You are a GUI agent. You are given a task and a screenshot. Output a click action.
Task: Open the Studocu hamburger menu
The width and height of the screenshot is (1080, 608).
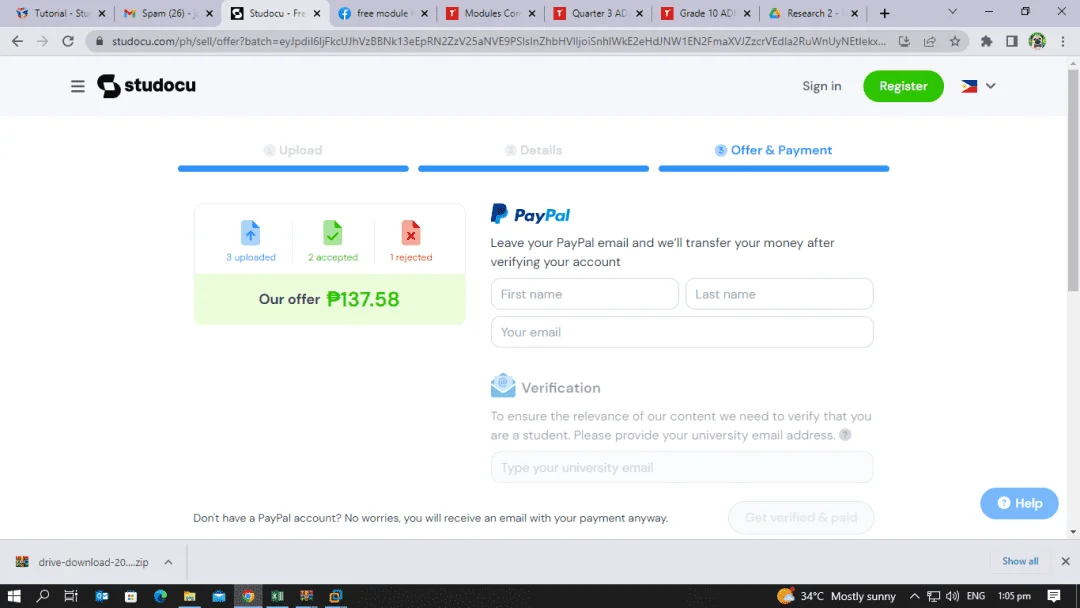(78, 86)
